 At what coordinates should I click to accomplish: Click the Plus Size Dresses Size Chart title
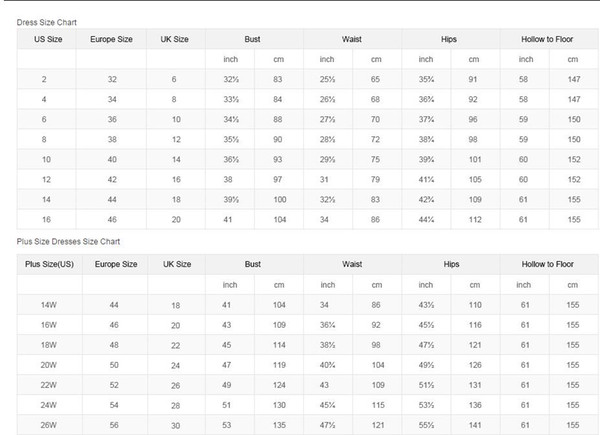[x=68, y=241]
